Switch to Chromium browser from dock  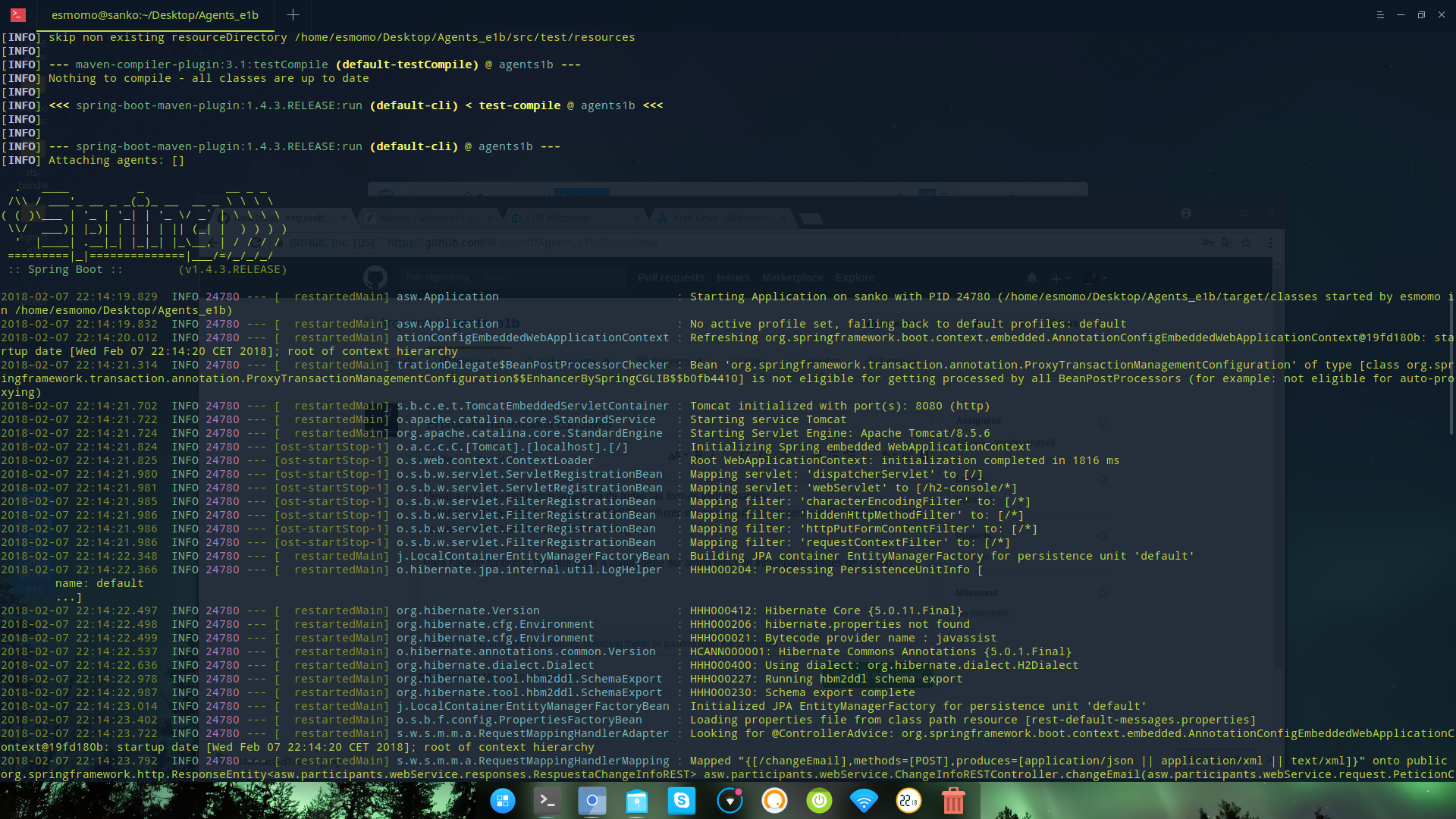coord(591,800)
